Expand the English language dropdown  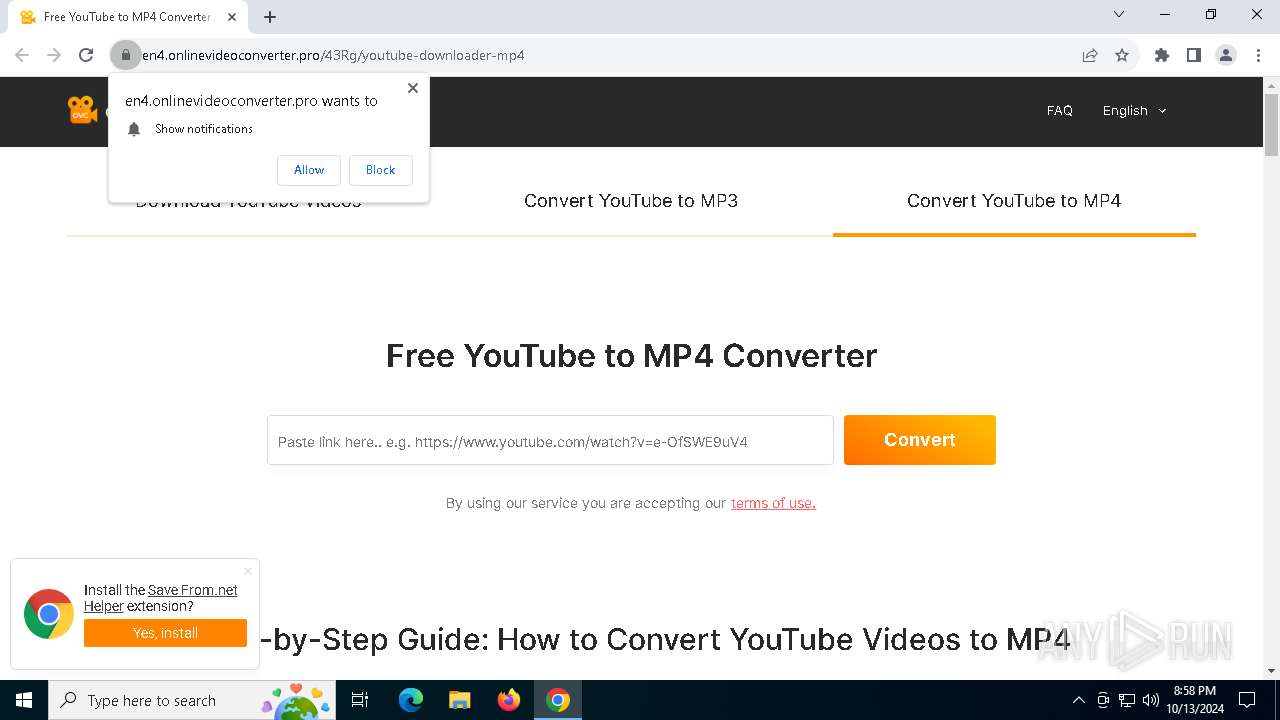pyautogui.click(x=1134, y=111)
